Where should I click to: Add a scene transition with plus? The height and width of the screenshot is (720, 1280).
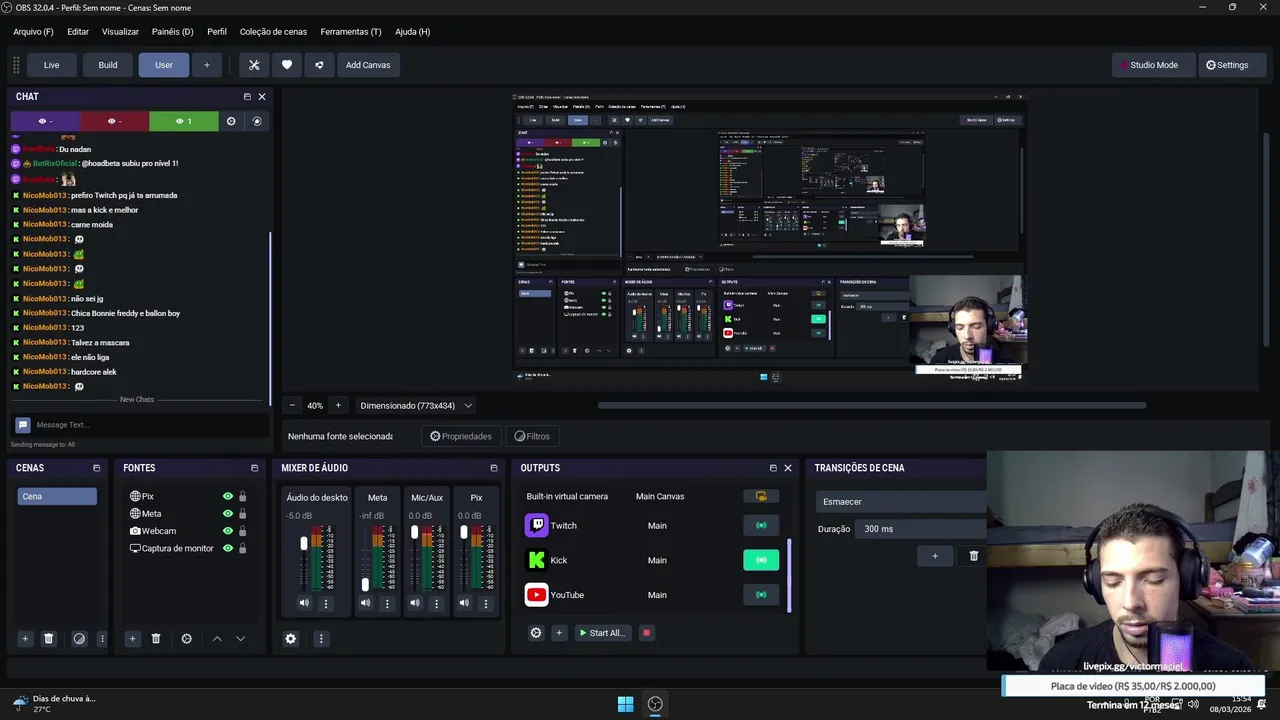point(935,556)
